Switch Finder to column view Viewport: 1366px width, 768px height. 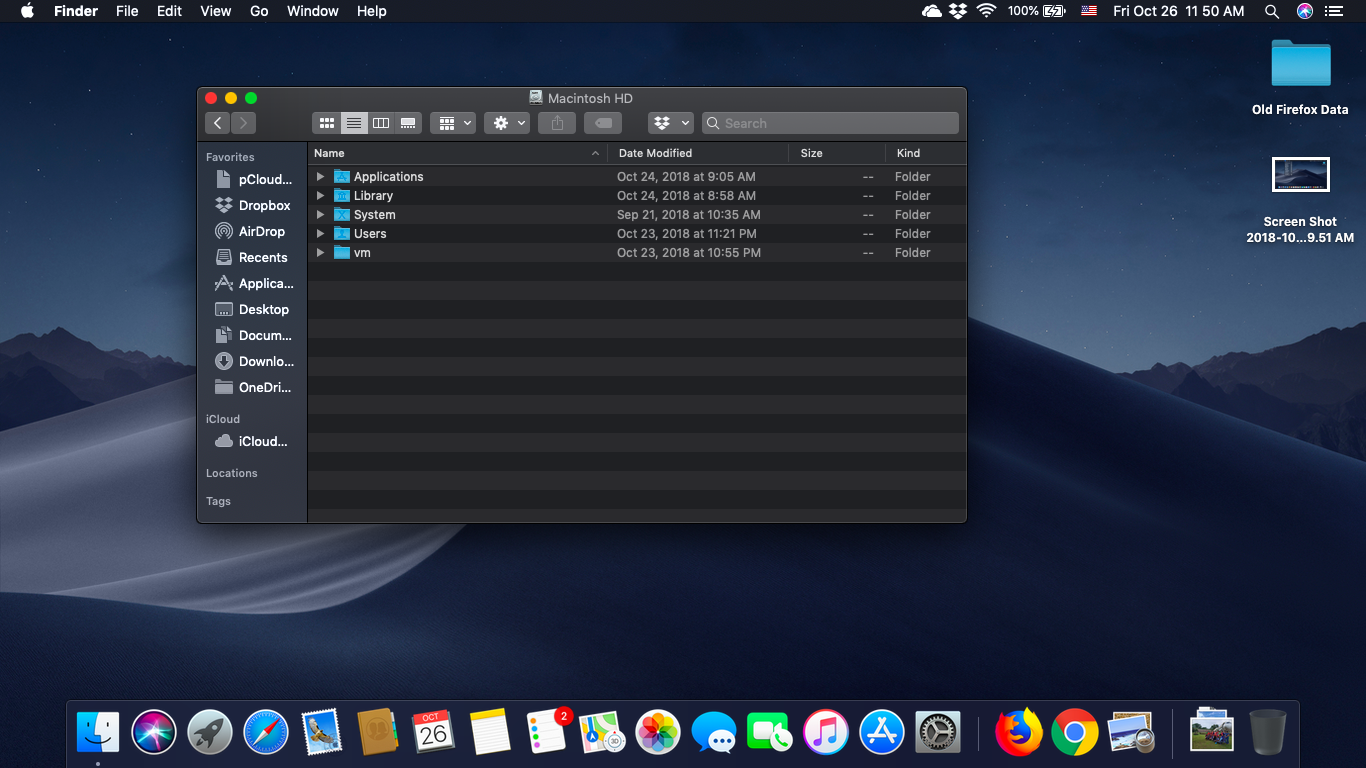click(381, 123)
